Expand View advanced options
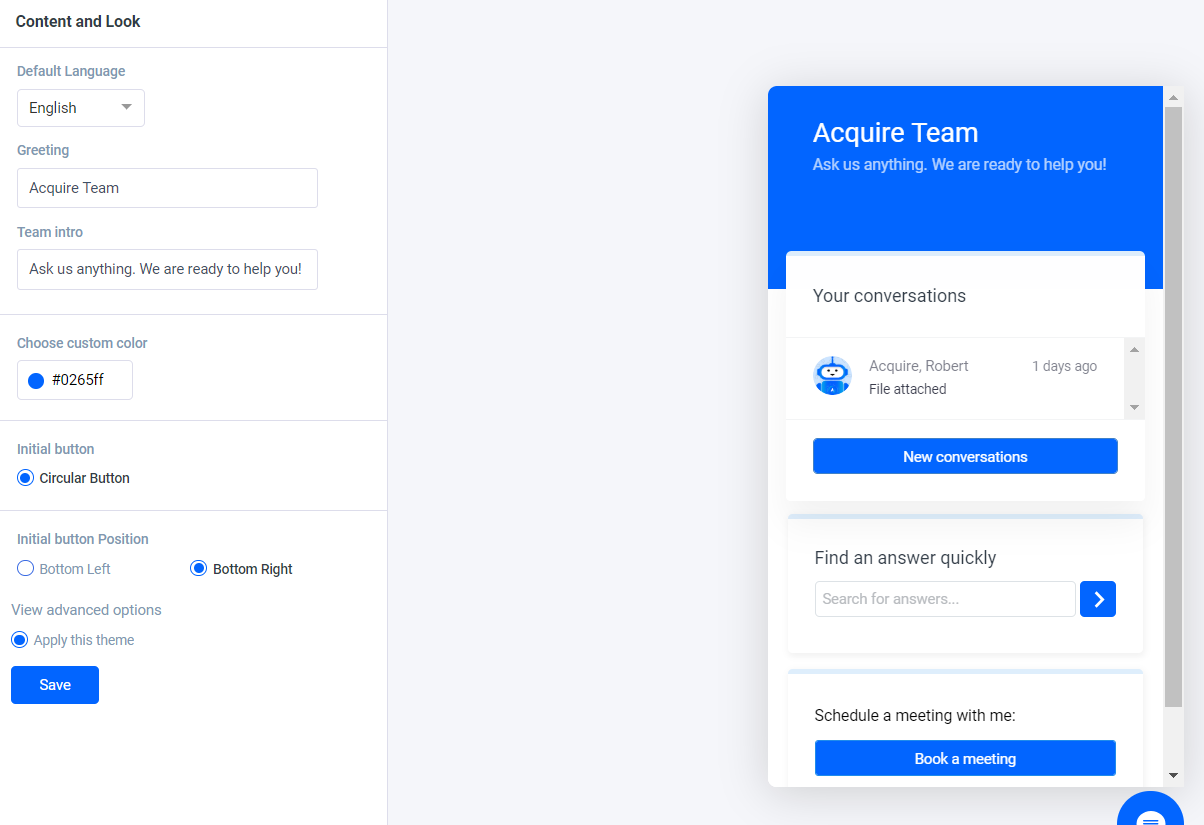The width and height of the screenshot is (1204, 825). tap(86, 610)
